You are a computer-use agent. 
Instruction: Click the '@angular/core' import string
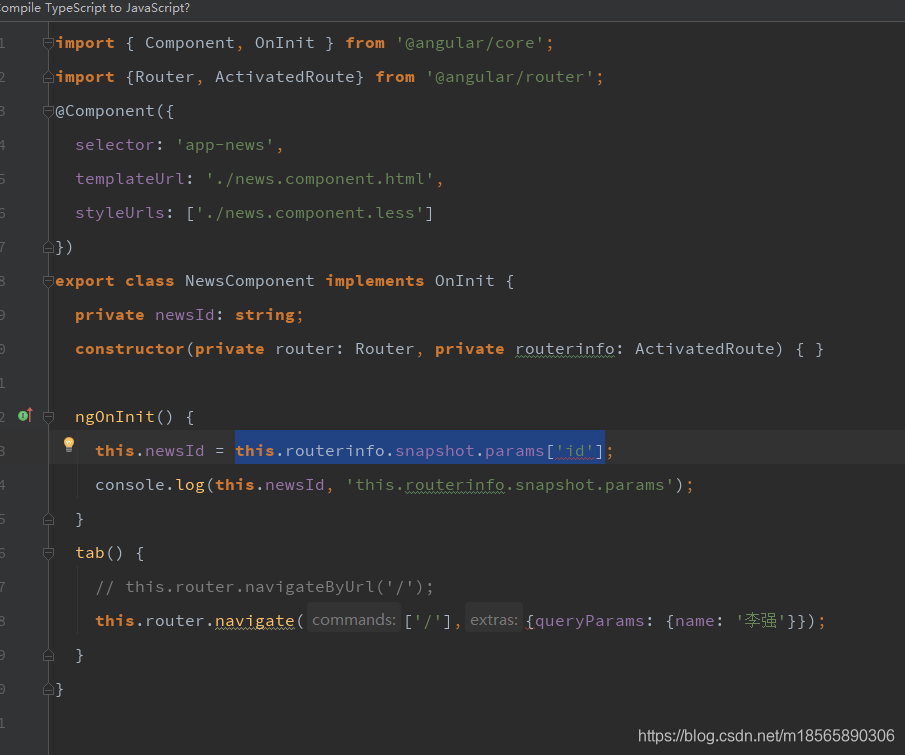point(470,43)
